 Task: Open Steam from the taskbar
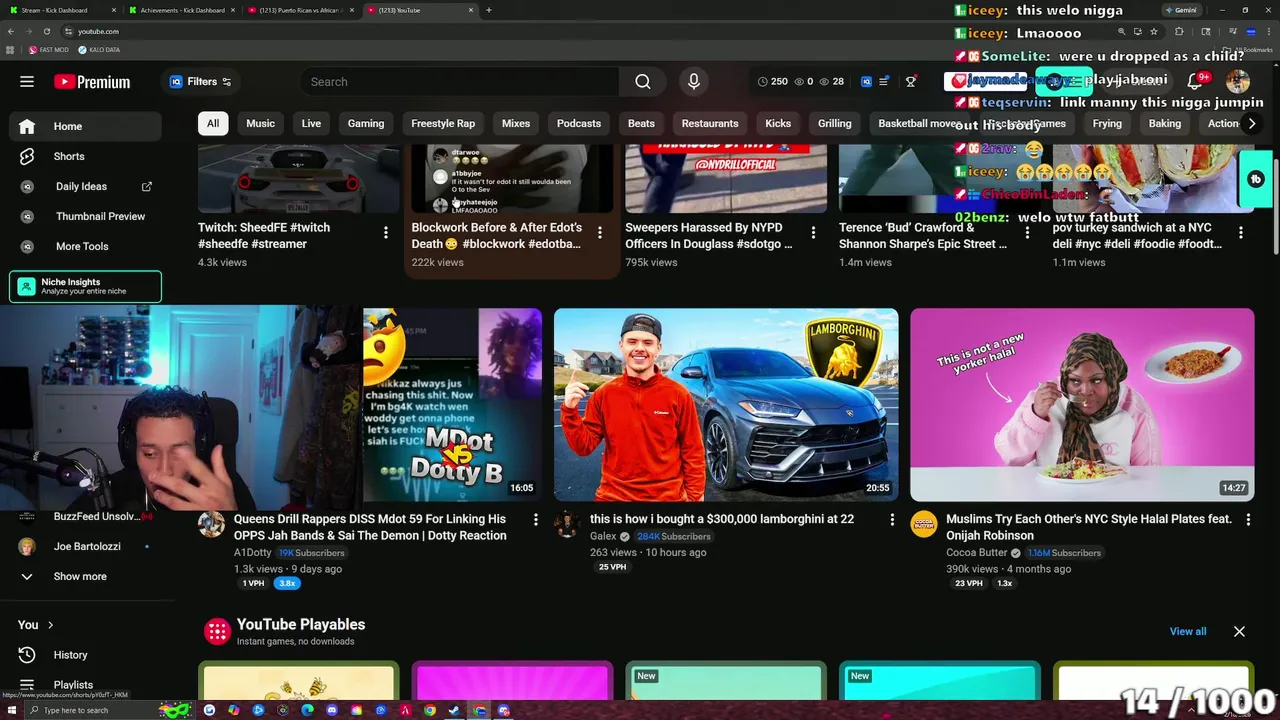454,711
